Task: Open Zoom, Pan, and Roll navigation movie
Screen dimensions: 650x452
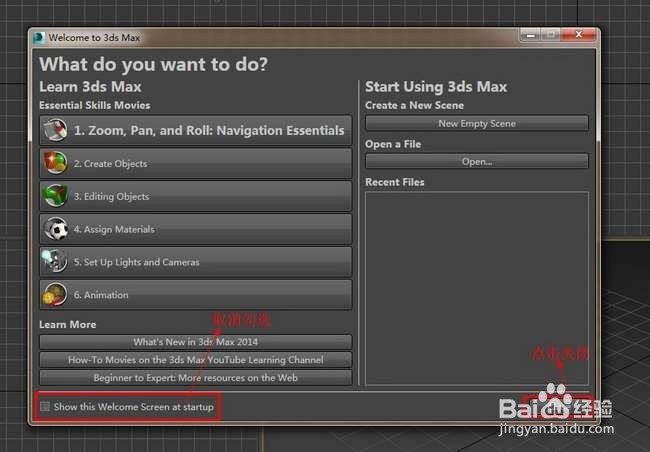Action: tap(196, 130)
